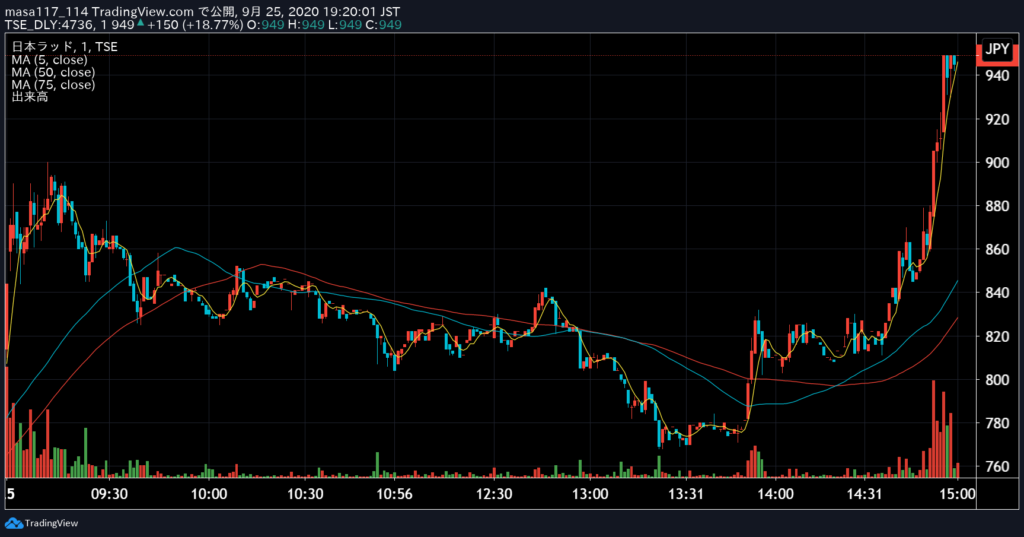Click the 780 price axis label
The image size is (1024, 537).
point(997,423)
